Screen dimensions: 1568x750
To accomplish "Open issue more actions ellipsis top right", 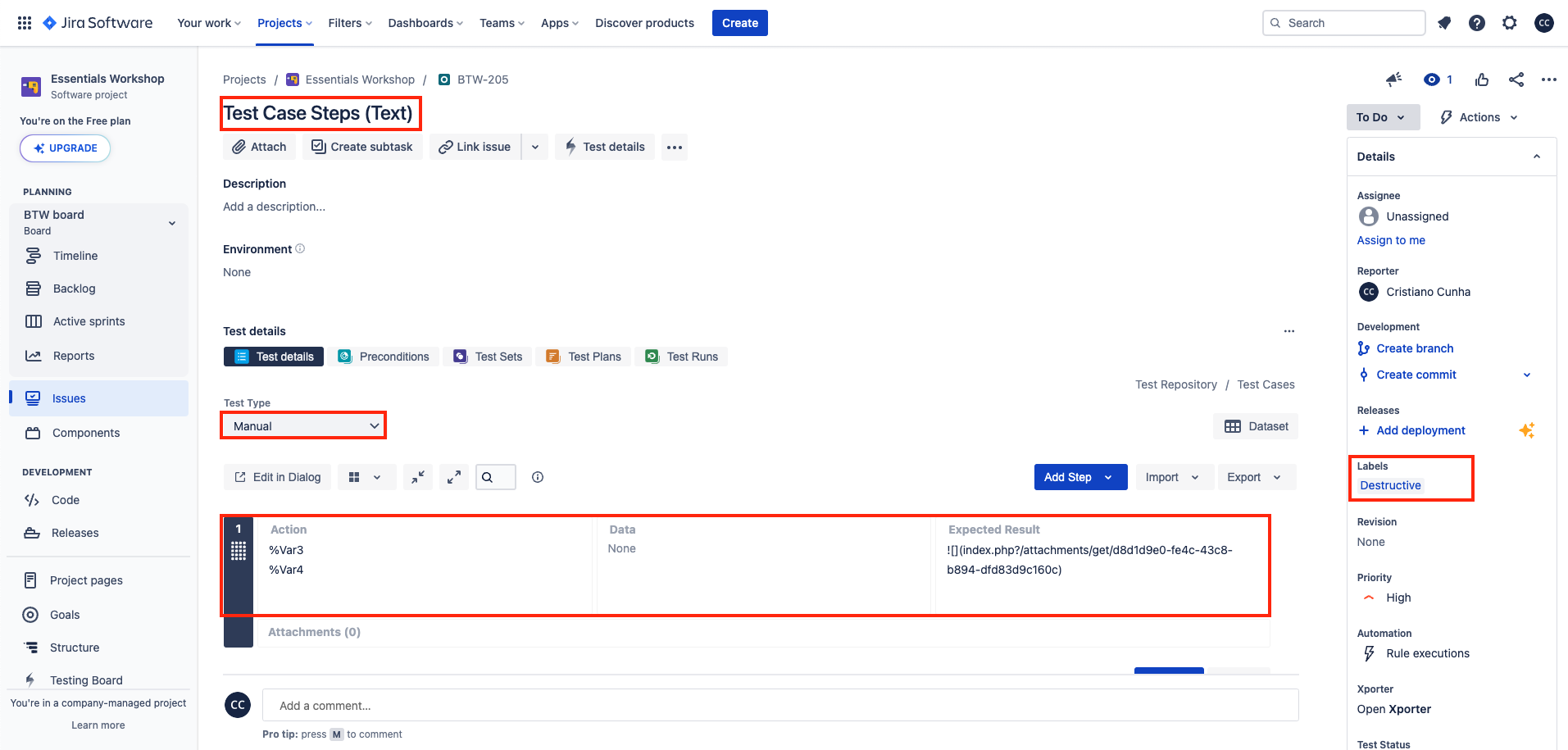I will pyautogui.click(x=1548, y=80).
